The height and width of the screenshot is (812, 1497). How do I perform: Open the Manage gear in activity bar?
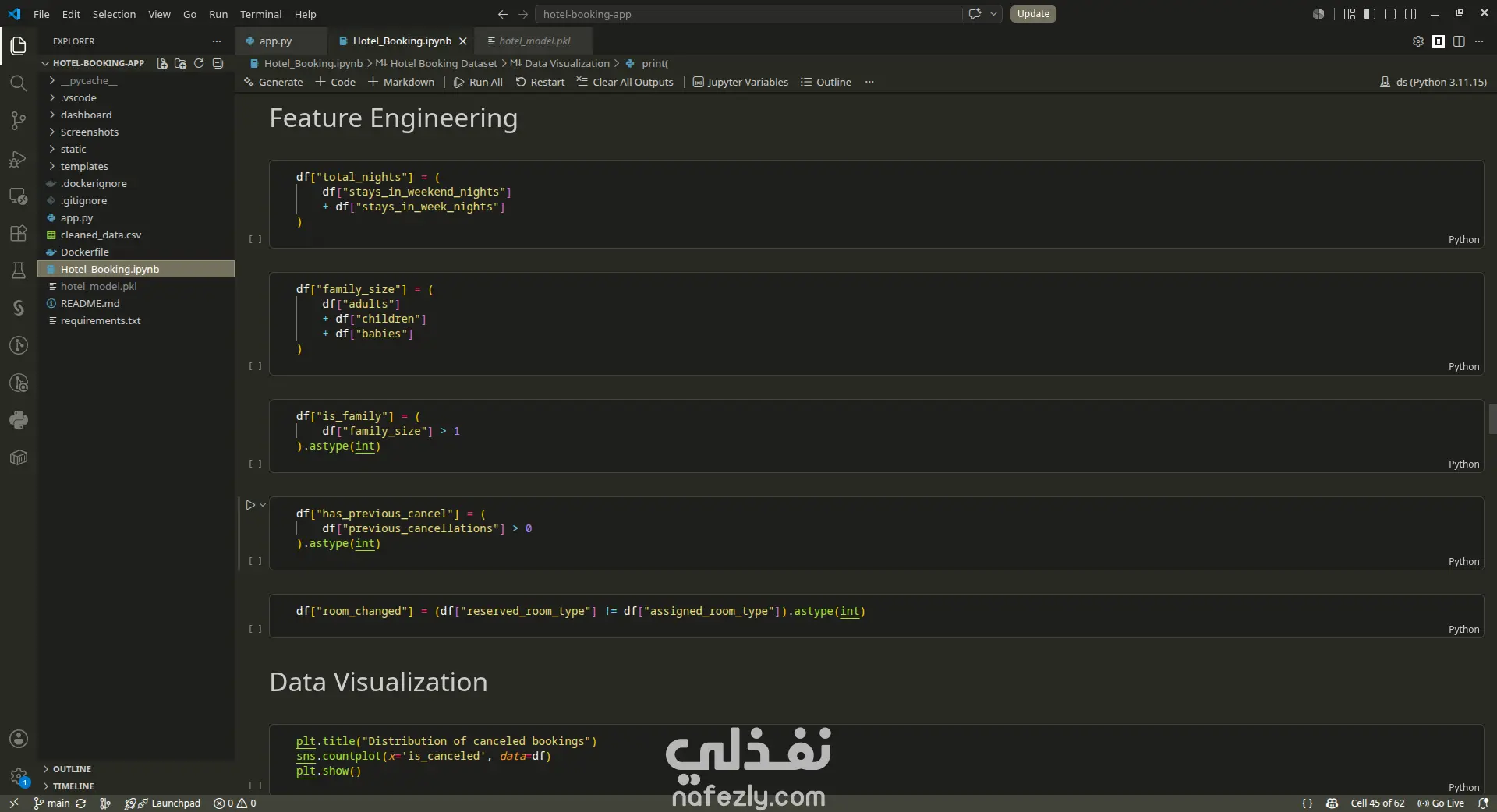19,776
